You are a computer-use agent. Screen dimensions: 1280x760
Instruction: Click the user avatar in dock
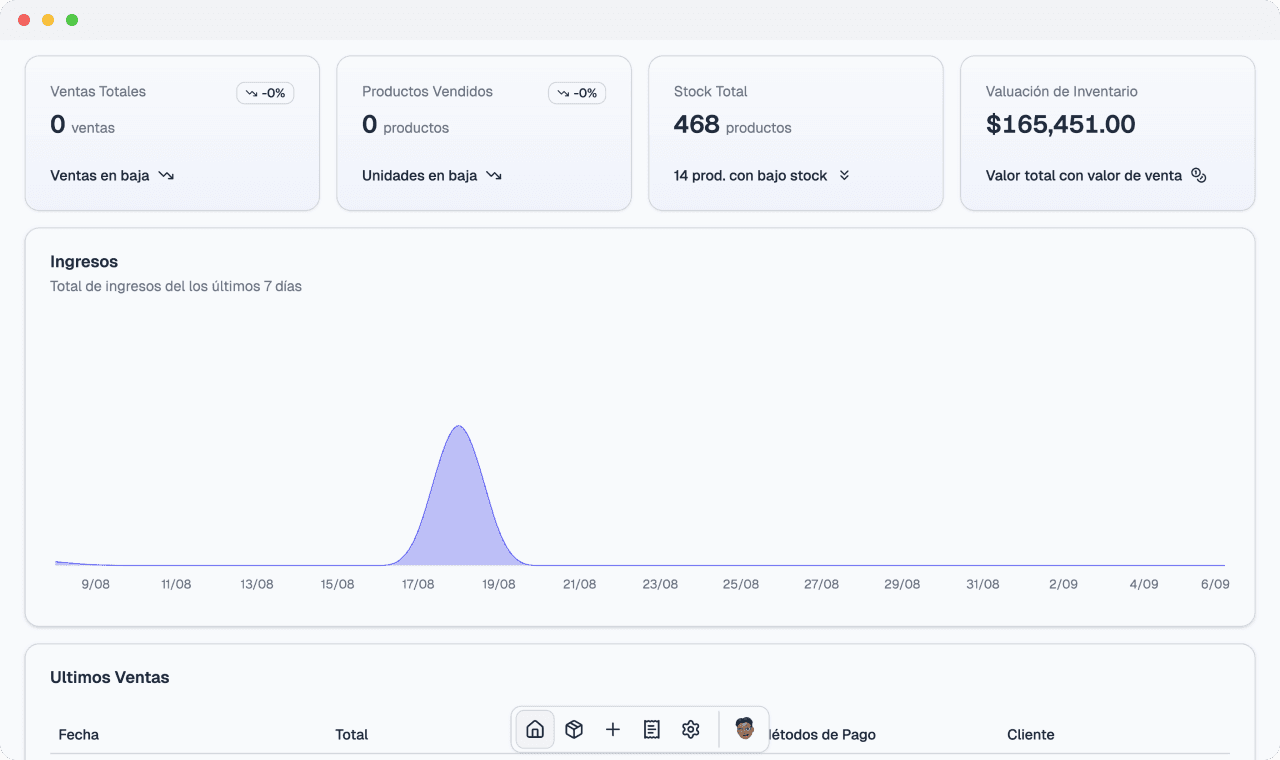(744, 728)
